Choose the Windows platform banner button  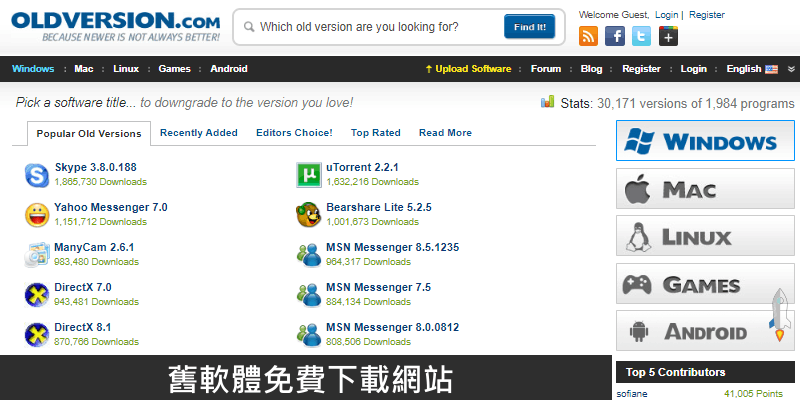pyautogui.click(x=705, y=141)
